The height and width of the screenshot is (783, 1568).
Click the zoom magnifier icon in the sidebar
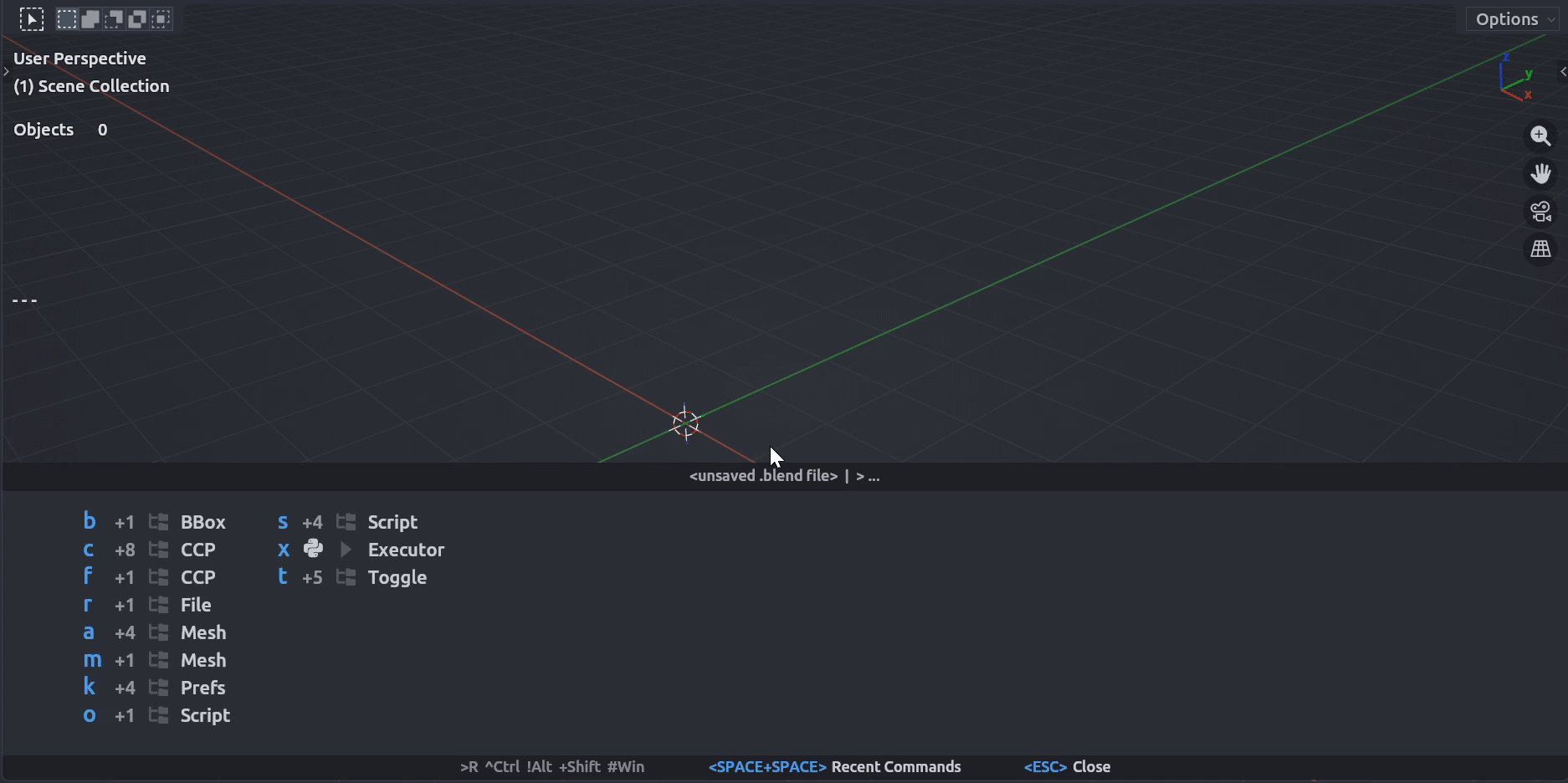1540,136
